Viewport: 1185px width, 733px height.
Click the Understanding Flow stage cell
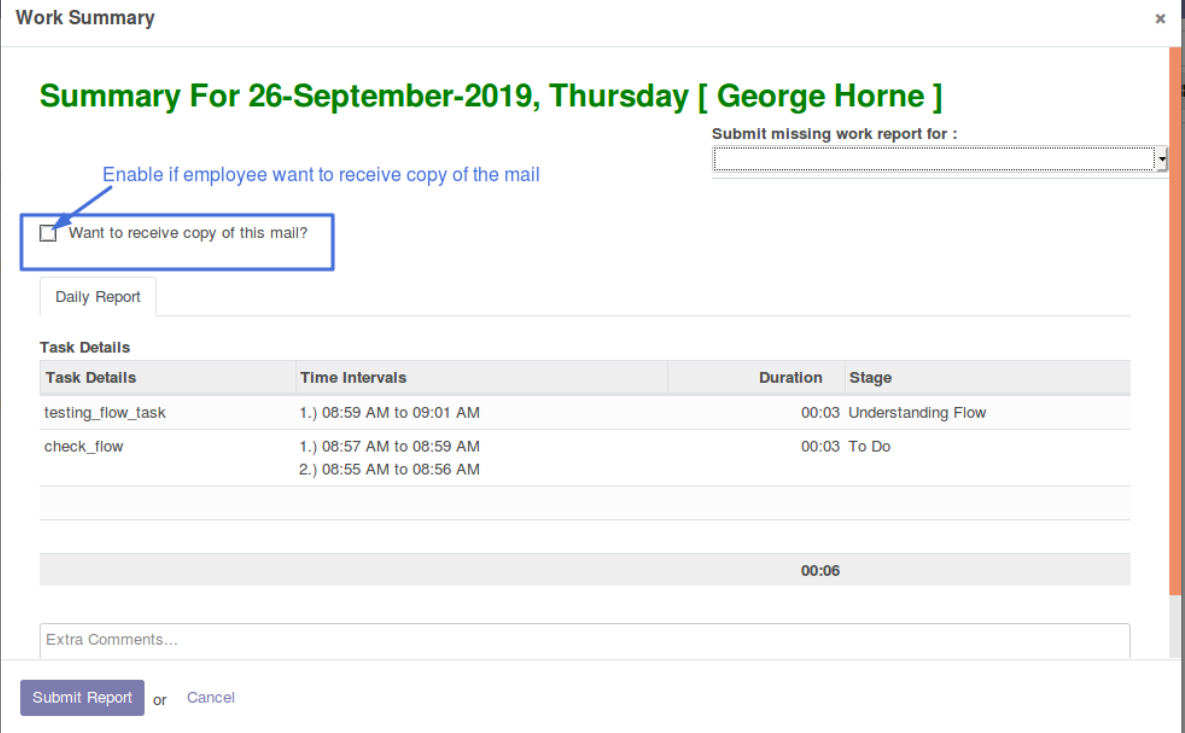917,413
